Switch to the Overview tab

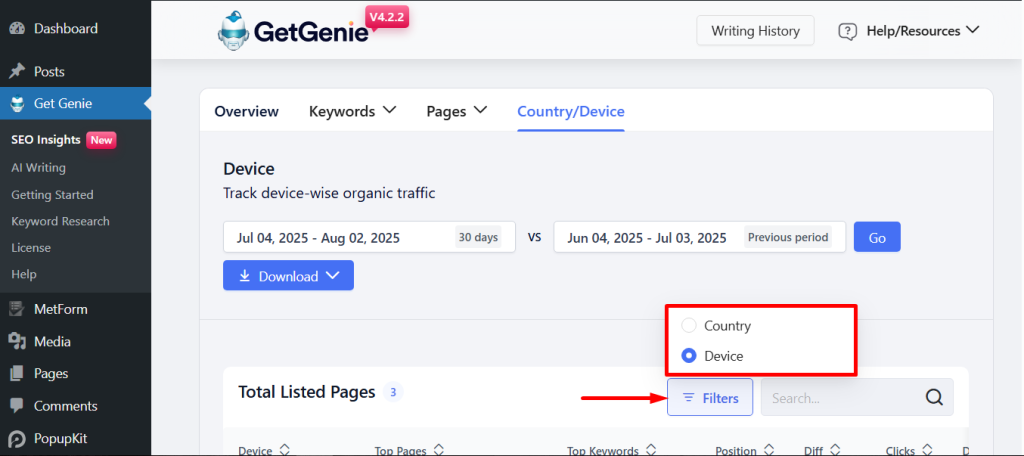[246, 112]
